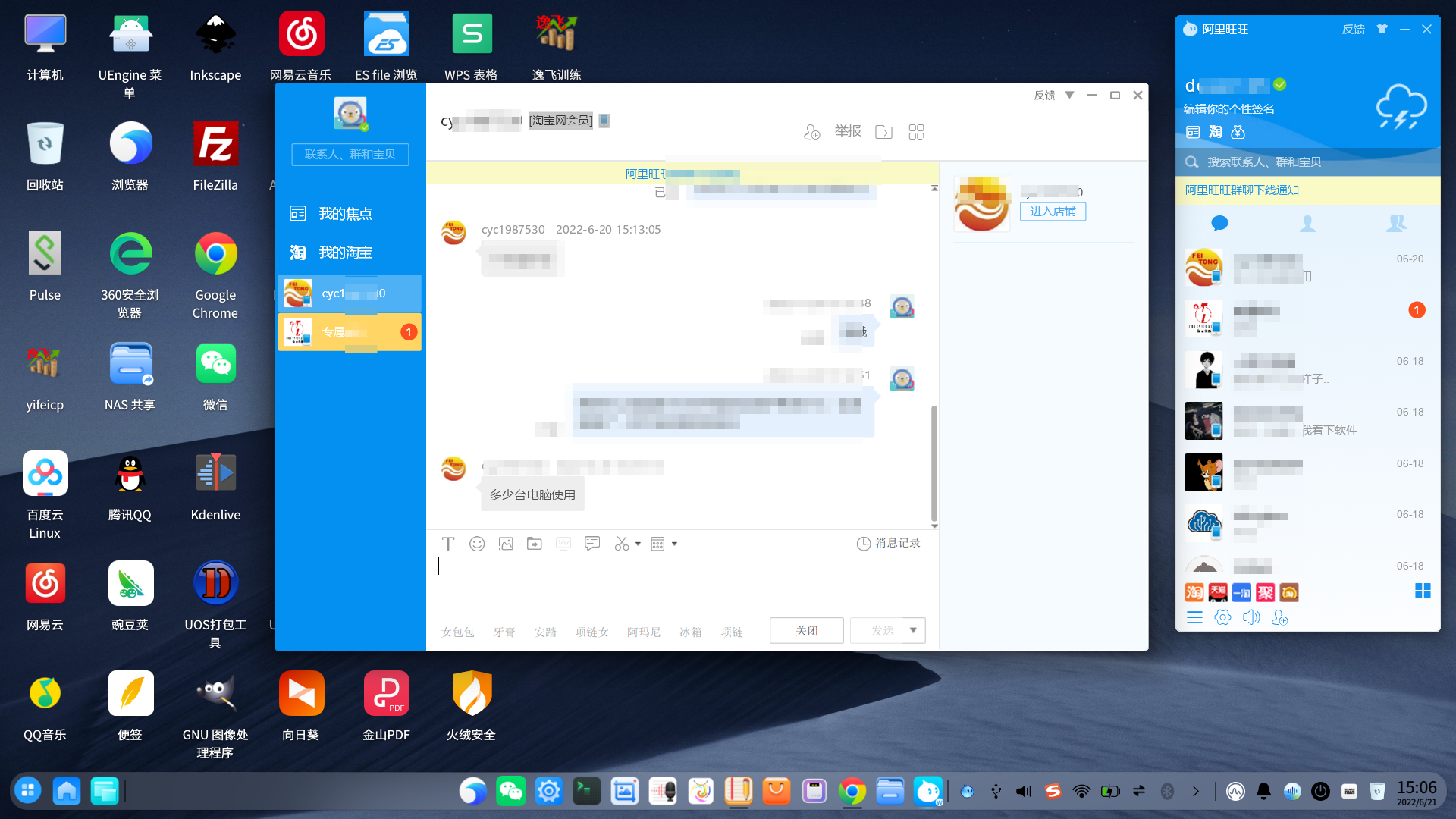Image resolution: width=1456 pixels, height=819 pixels.
Task: Open text formatting with the T icon
Action: click(448, 544)
